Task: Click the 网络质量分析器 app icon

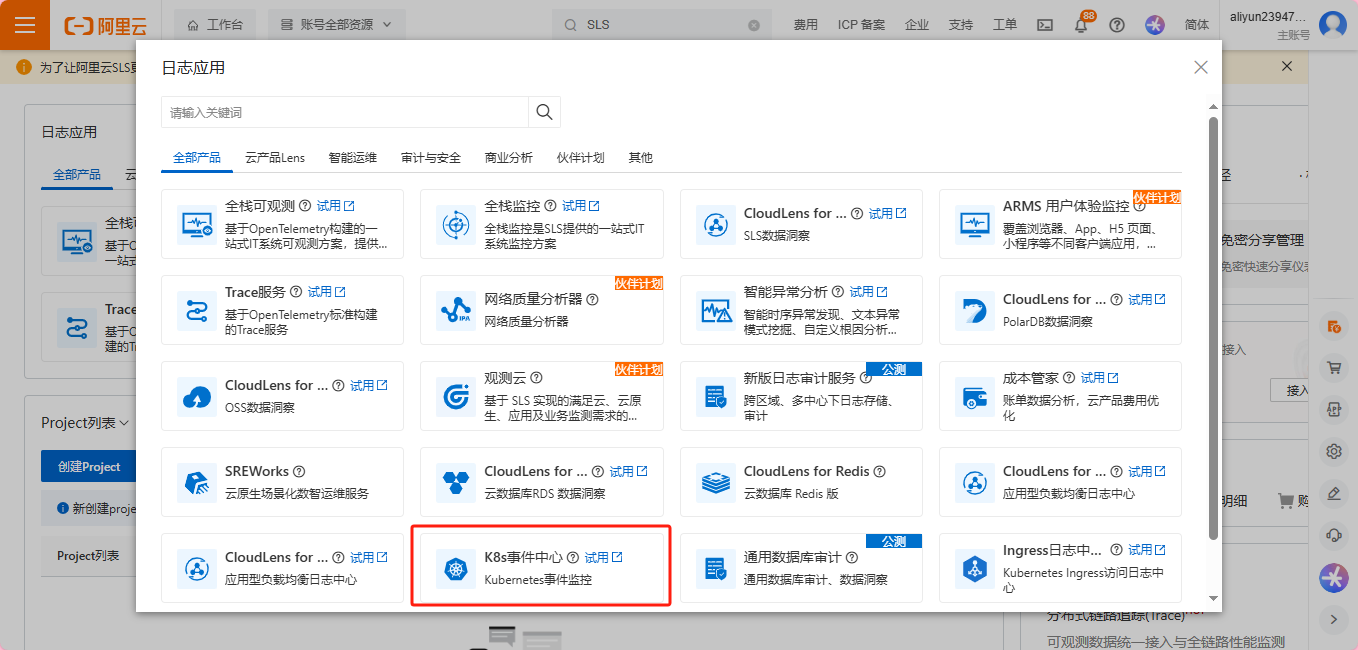Action: 456,310
